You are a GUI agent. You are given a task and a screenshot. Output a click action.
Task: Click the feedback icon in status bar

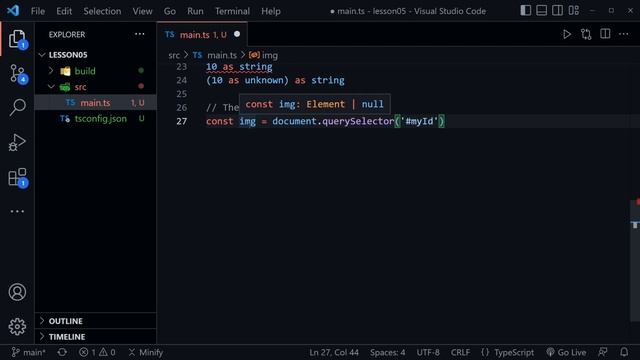pos(603,352)
